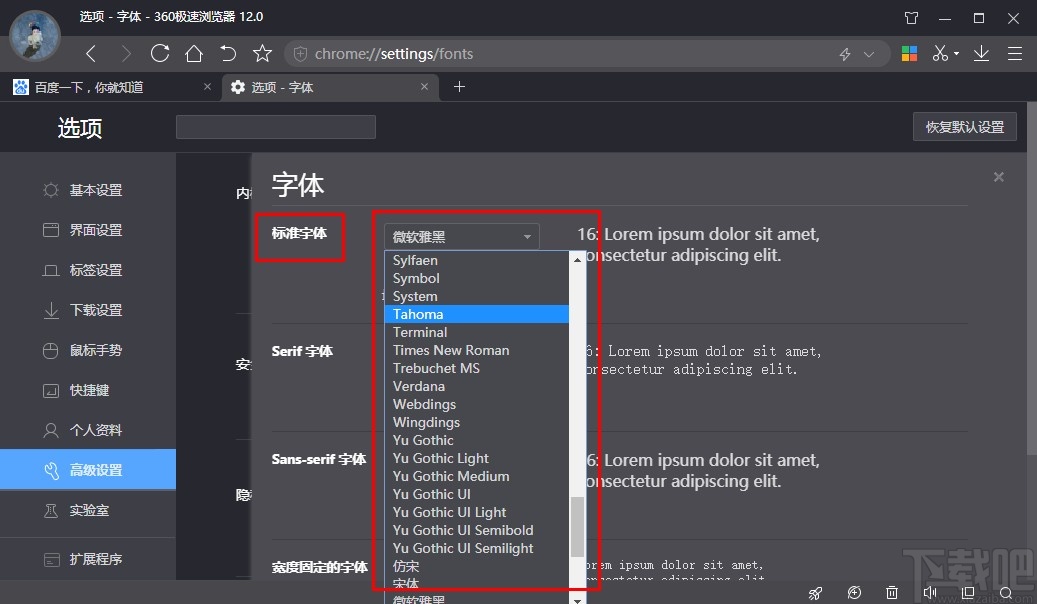1037x604 pixels.
Task: Choose Yu Gothic UI Semibold font
Action: tap(477, 530)
